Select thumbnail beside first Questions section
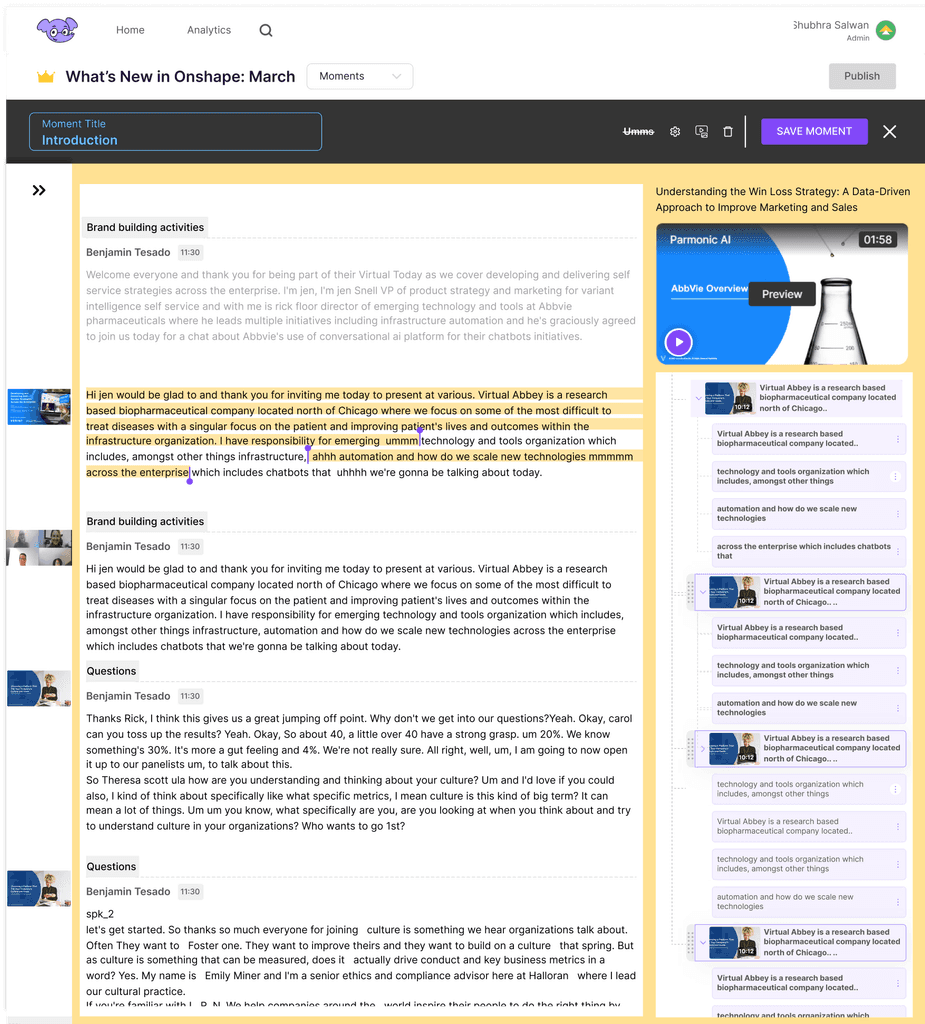Image resolution: width=925 pixels, height=1024 pixels. click(39, 688)
